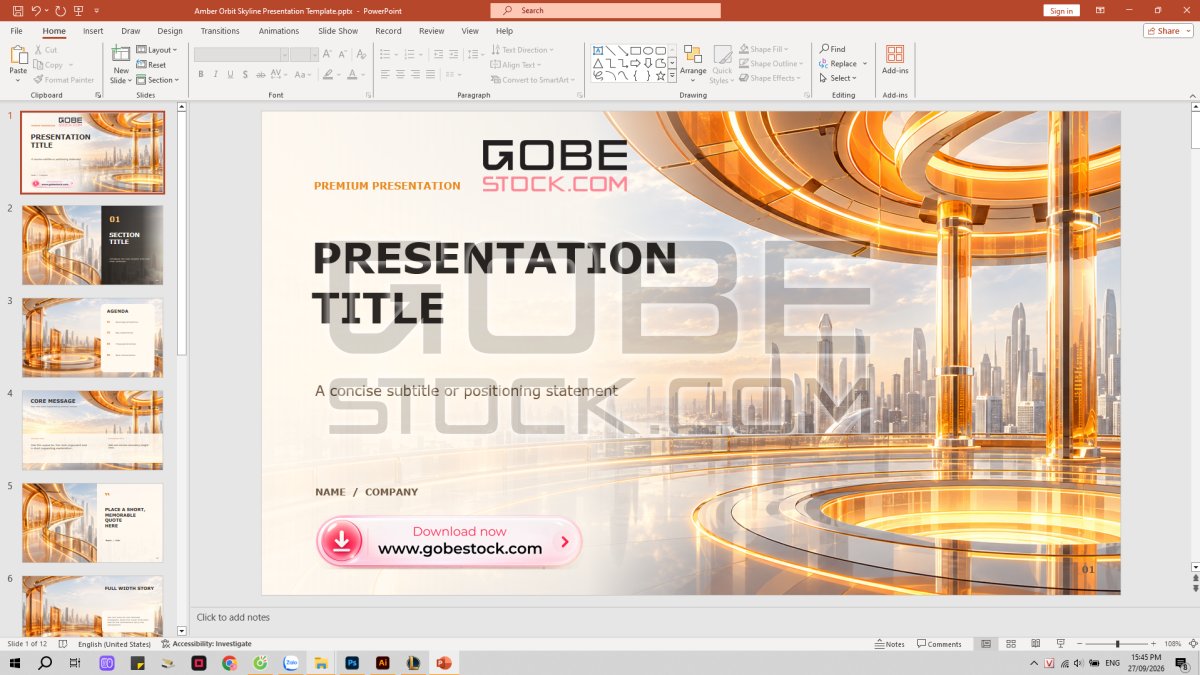The width and height of the screenshot is (1200, 675).
Task: Open the Format Painter tool
Action: pos(63,80)
